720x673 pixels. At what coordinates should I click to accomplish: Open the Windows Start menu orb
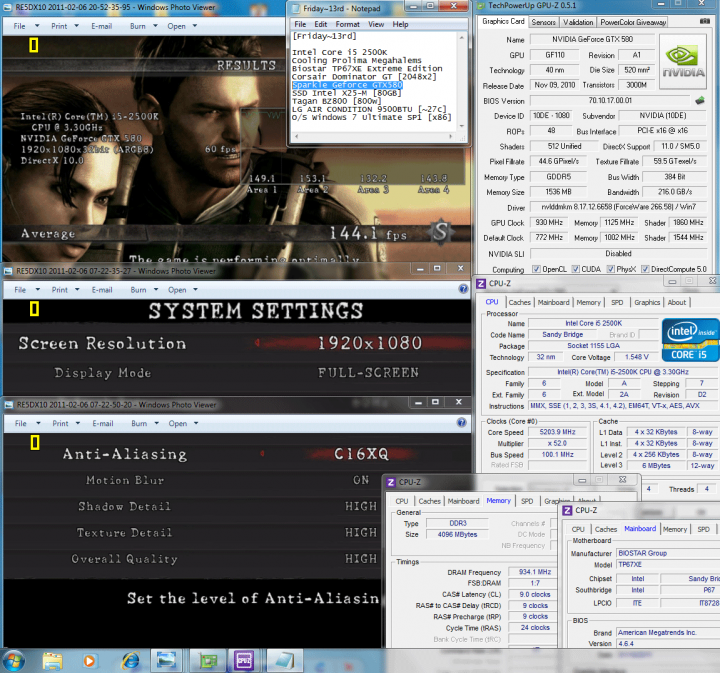[14, 661]
